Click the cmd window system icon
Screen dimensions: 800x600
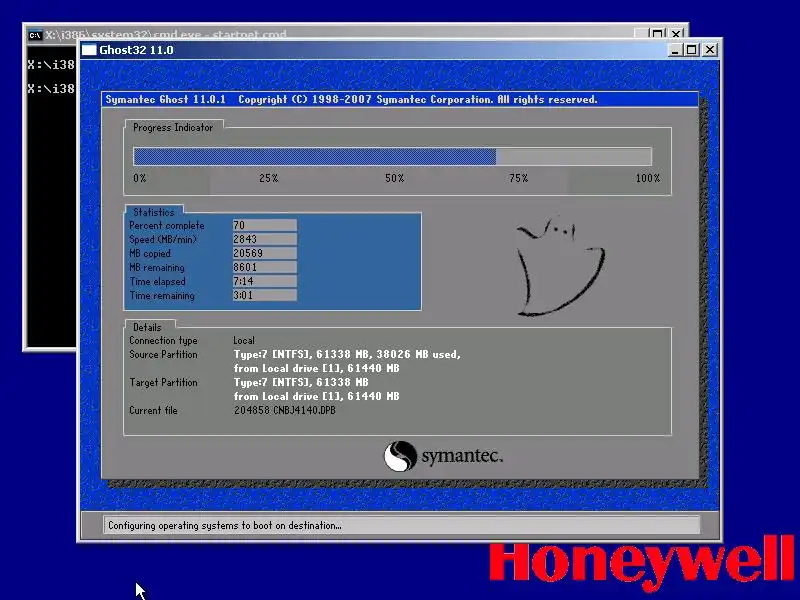35,35
